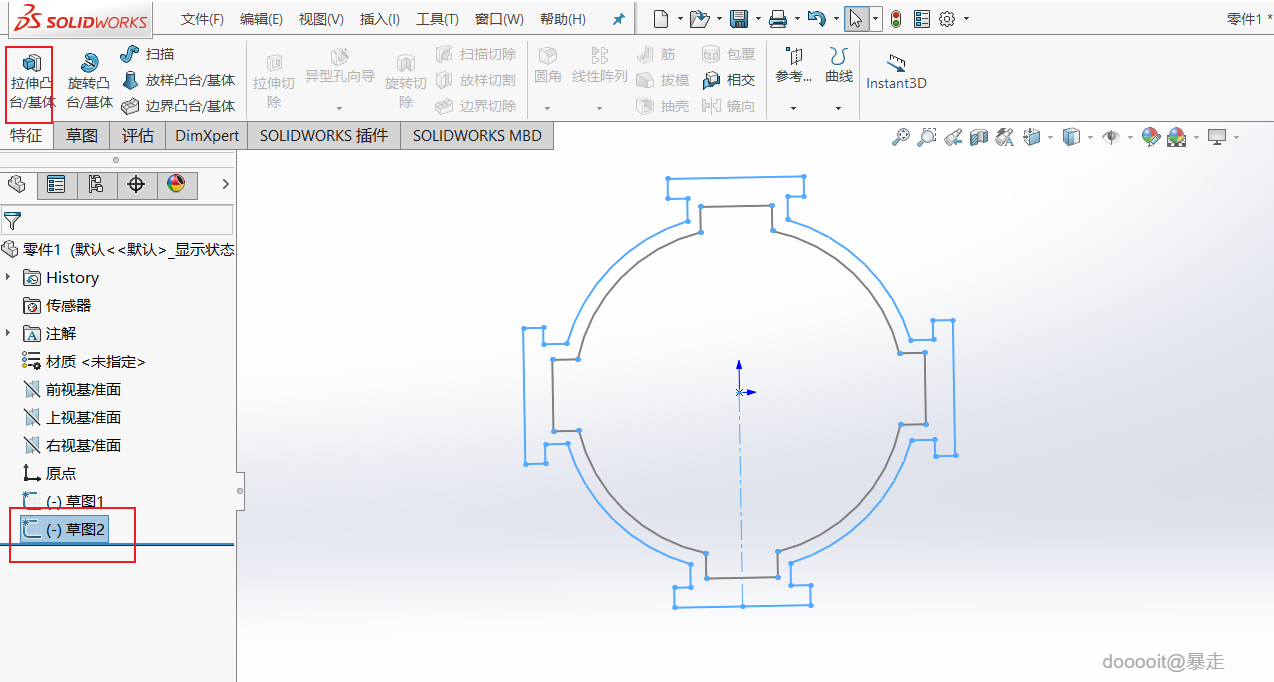Open the PropertyManager tab icon
1274x682 pixels.
[56, 185]
